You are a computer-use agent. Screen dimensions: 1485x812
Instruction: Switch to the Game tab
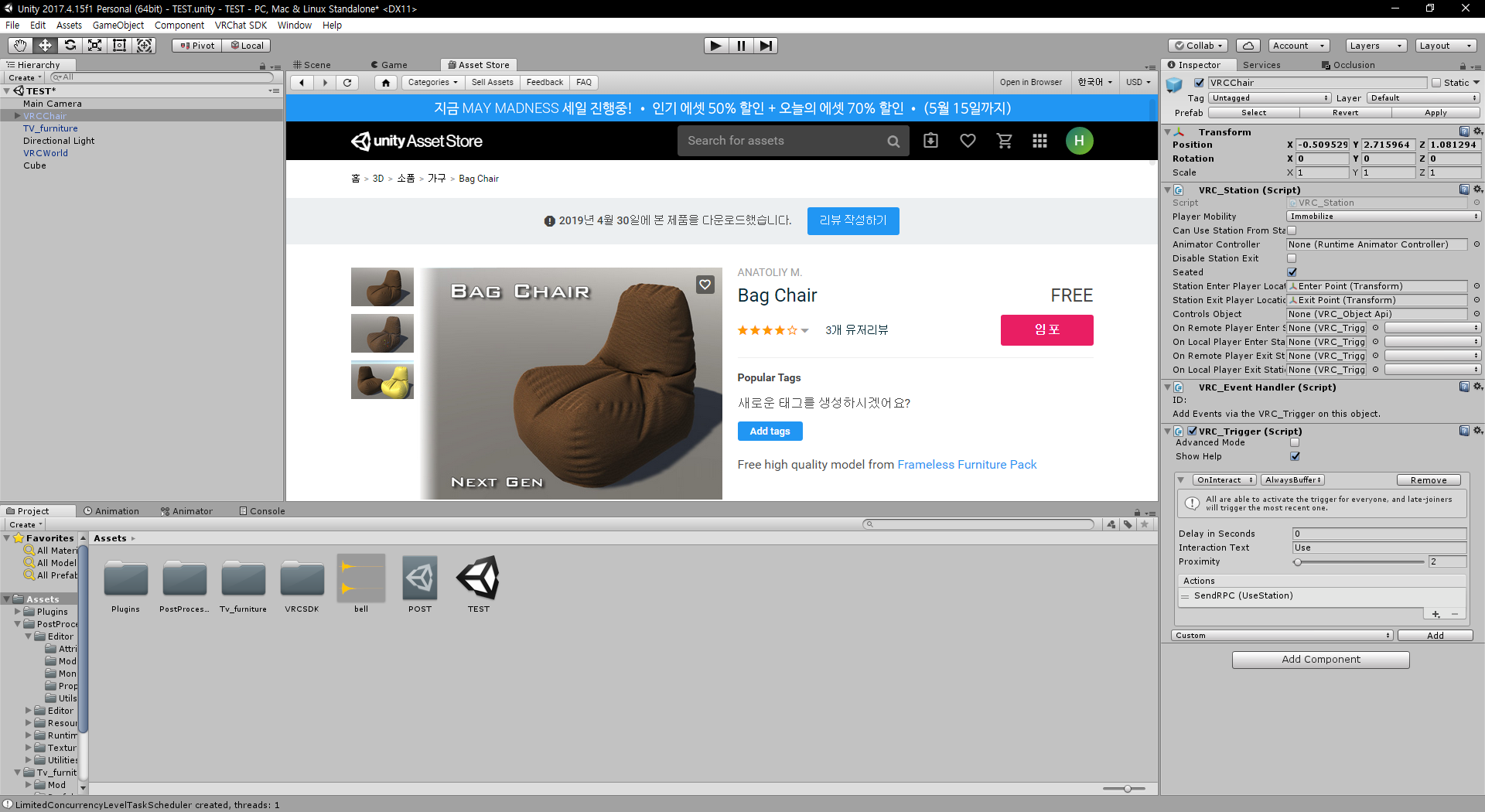click(389, 65)
